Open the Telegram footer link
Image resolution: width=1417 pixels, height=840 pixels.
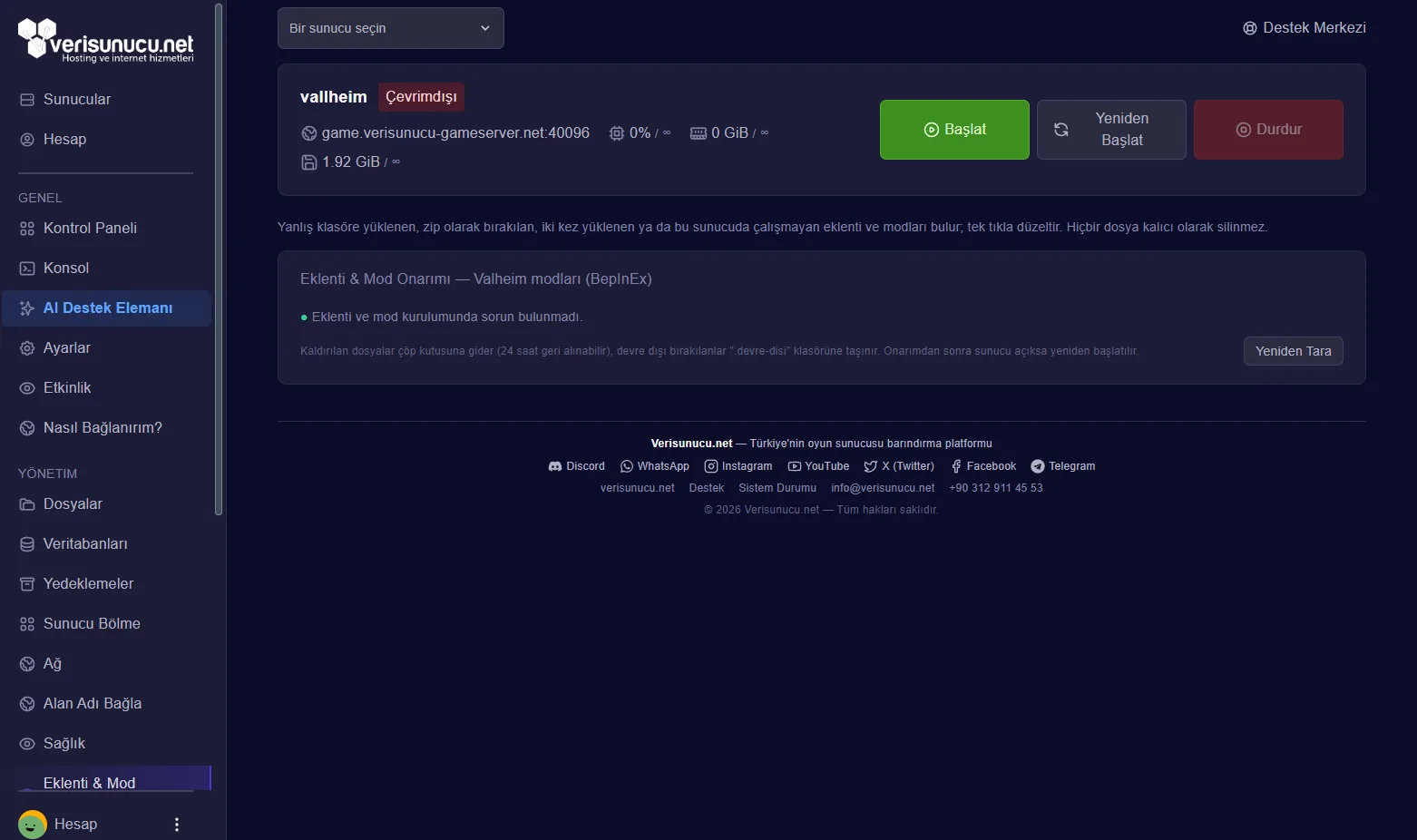click(x=1063, y=466)
